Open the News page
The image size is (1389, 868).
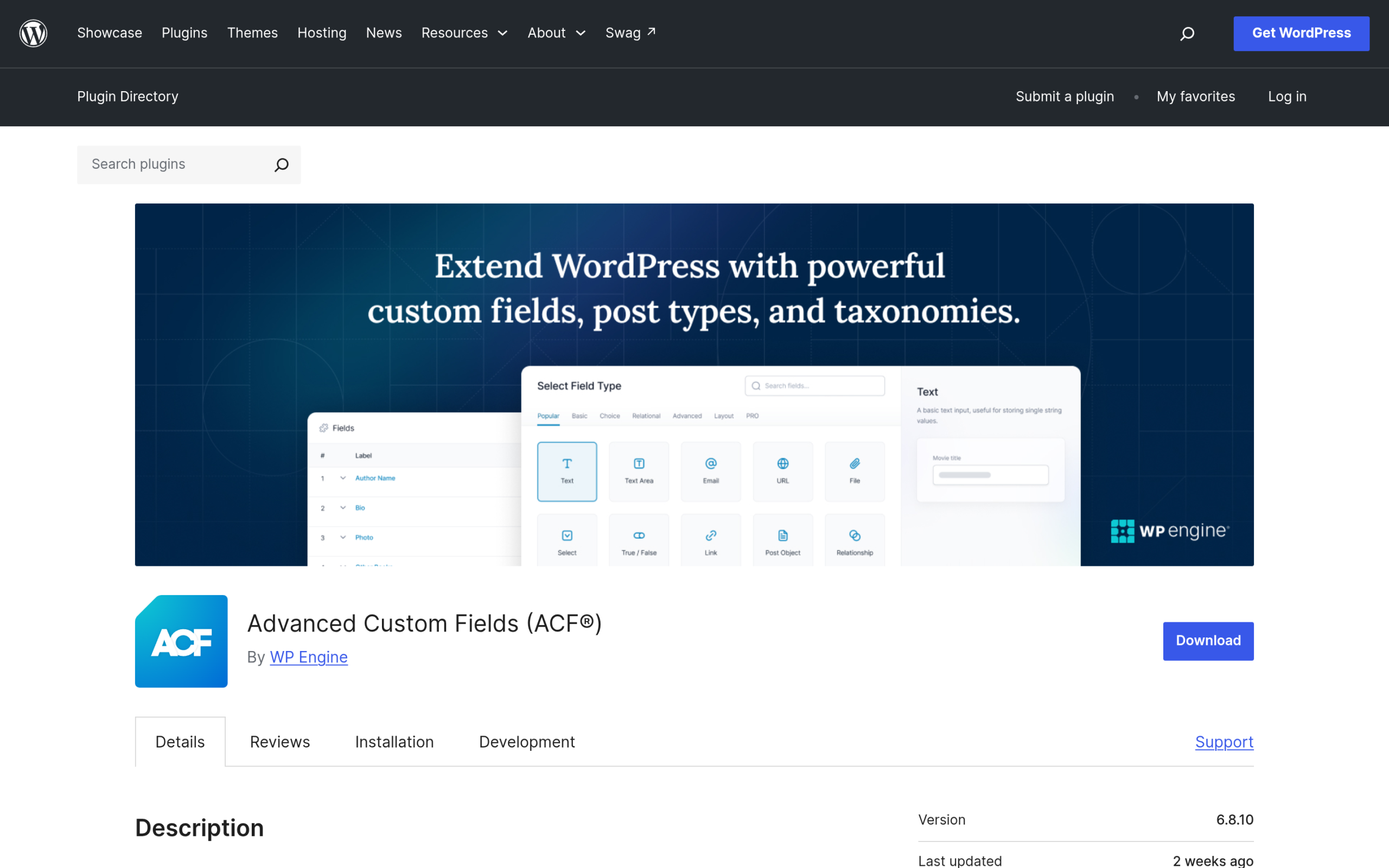point(384,33)
